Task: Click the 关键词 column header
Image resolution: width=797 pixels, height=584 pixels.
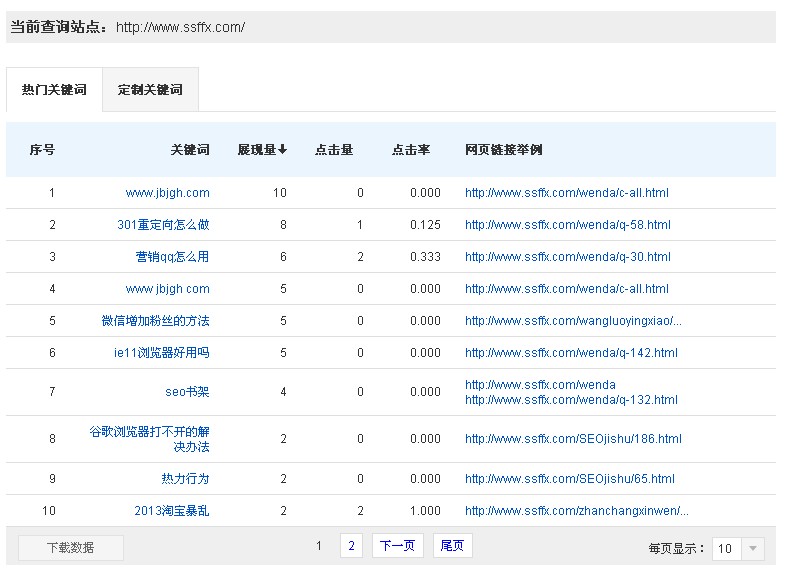Action: (190, 149)
